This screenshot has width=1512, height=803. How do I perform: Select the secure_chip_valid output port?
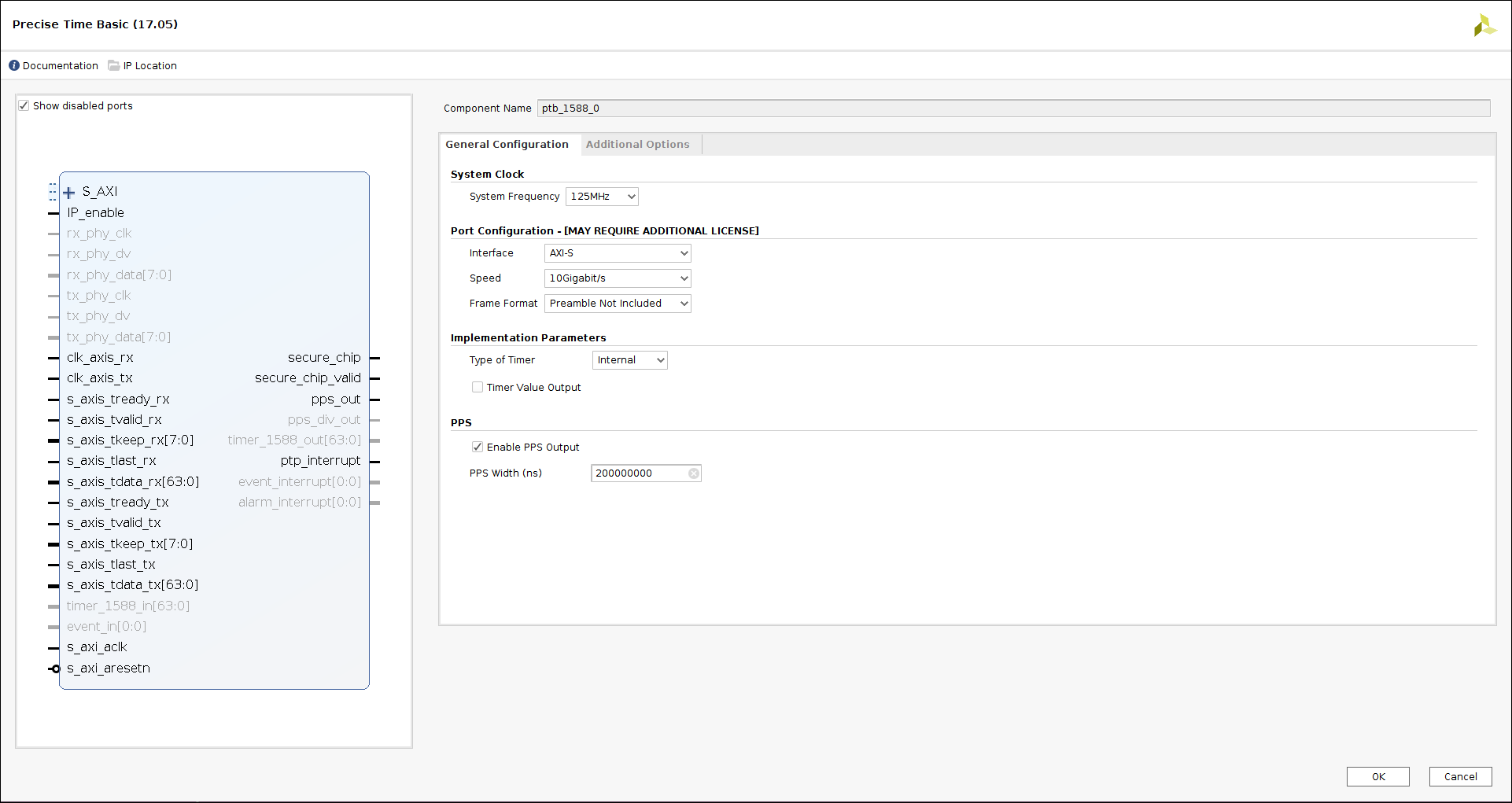tap(308, 378)
